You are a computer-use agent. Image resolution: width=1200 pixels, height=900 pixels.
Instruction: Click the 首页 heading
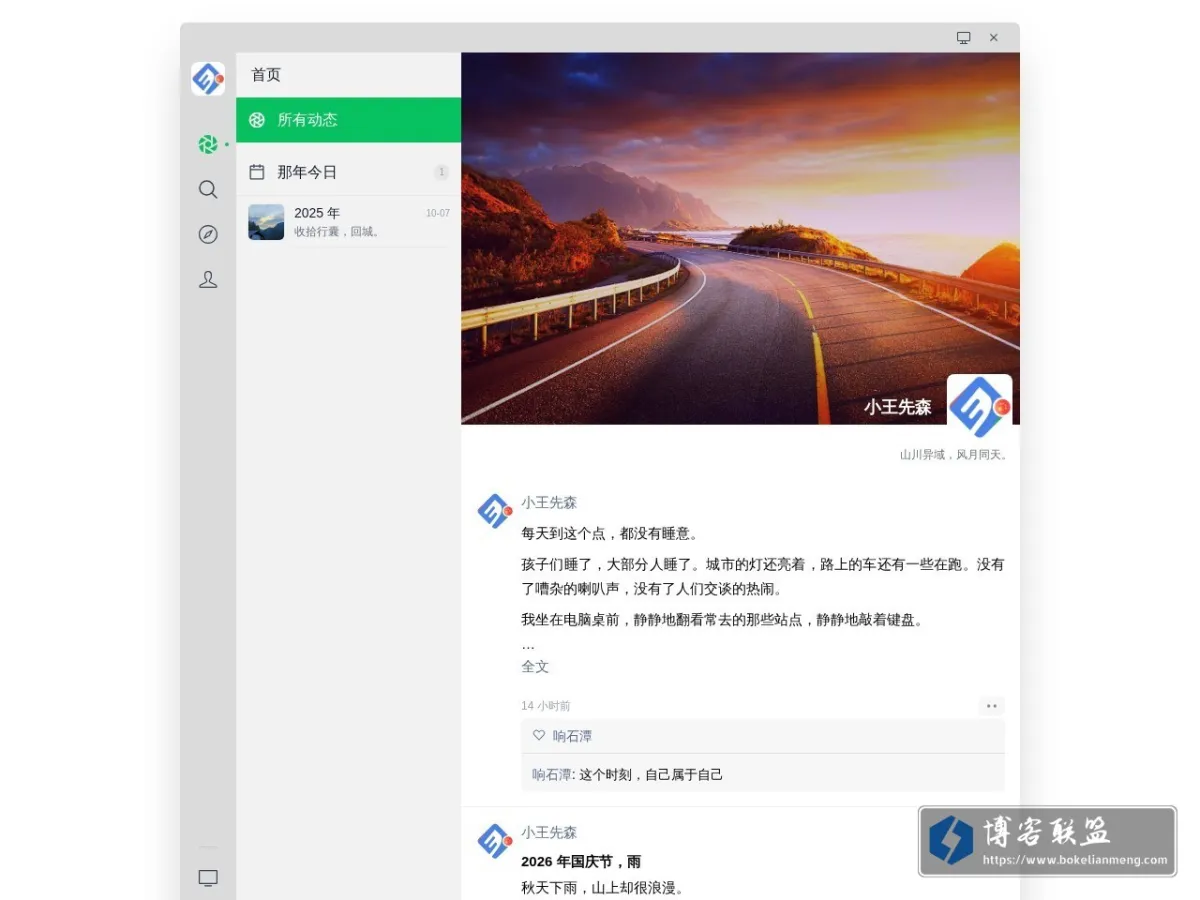pyautogui.click(x=266, y=75)
